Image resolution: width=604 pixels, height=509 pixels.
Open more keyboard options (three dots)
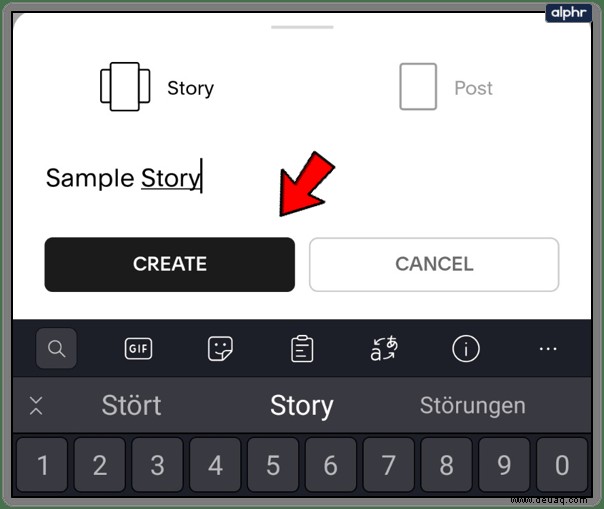[548, 349]
